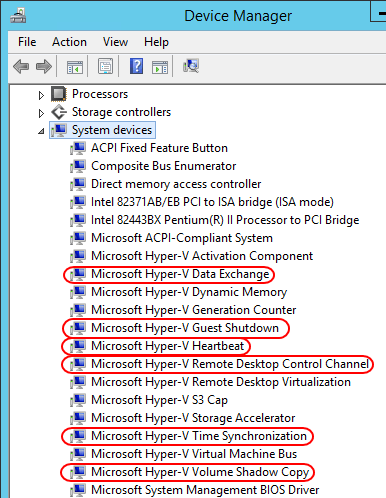Expand the Storage controllers node
Viewport: 386px width, 498px height.
point(41,113)
